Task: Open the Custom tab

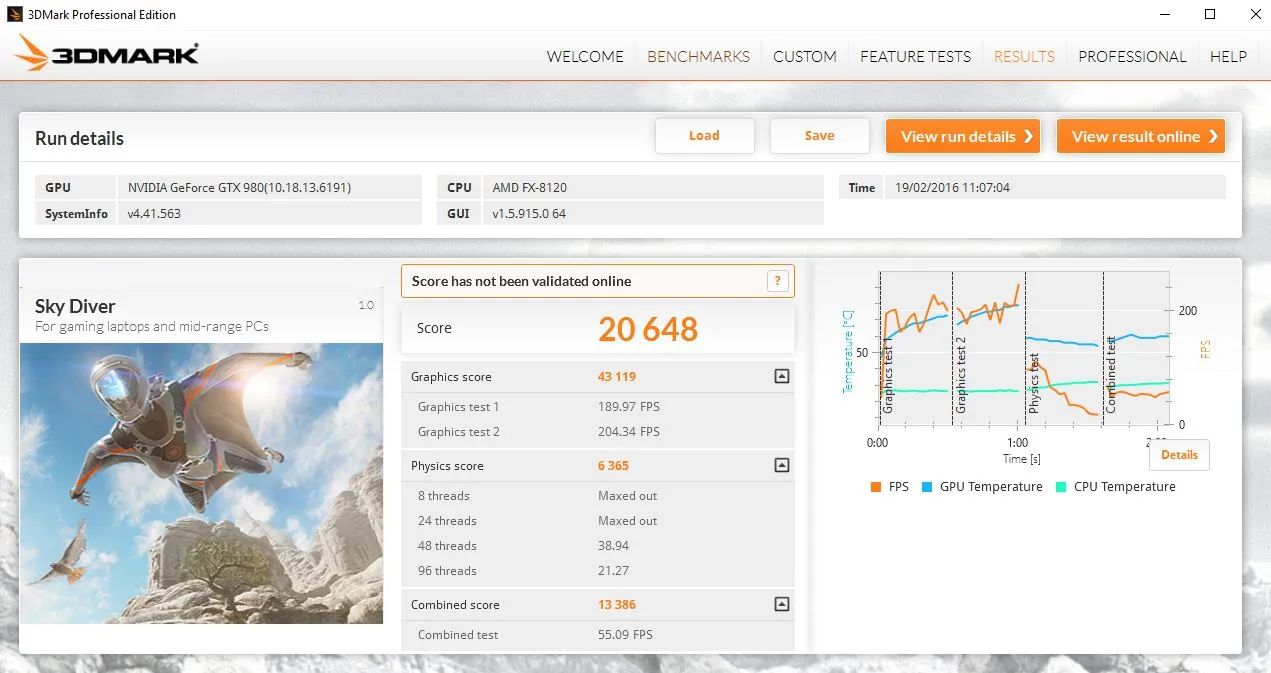Action: coord(804,56)
